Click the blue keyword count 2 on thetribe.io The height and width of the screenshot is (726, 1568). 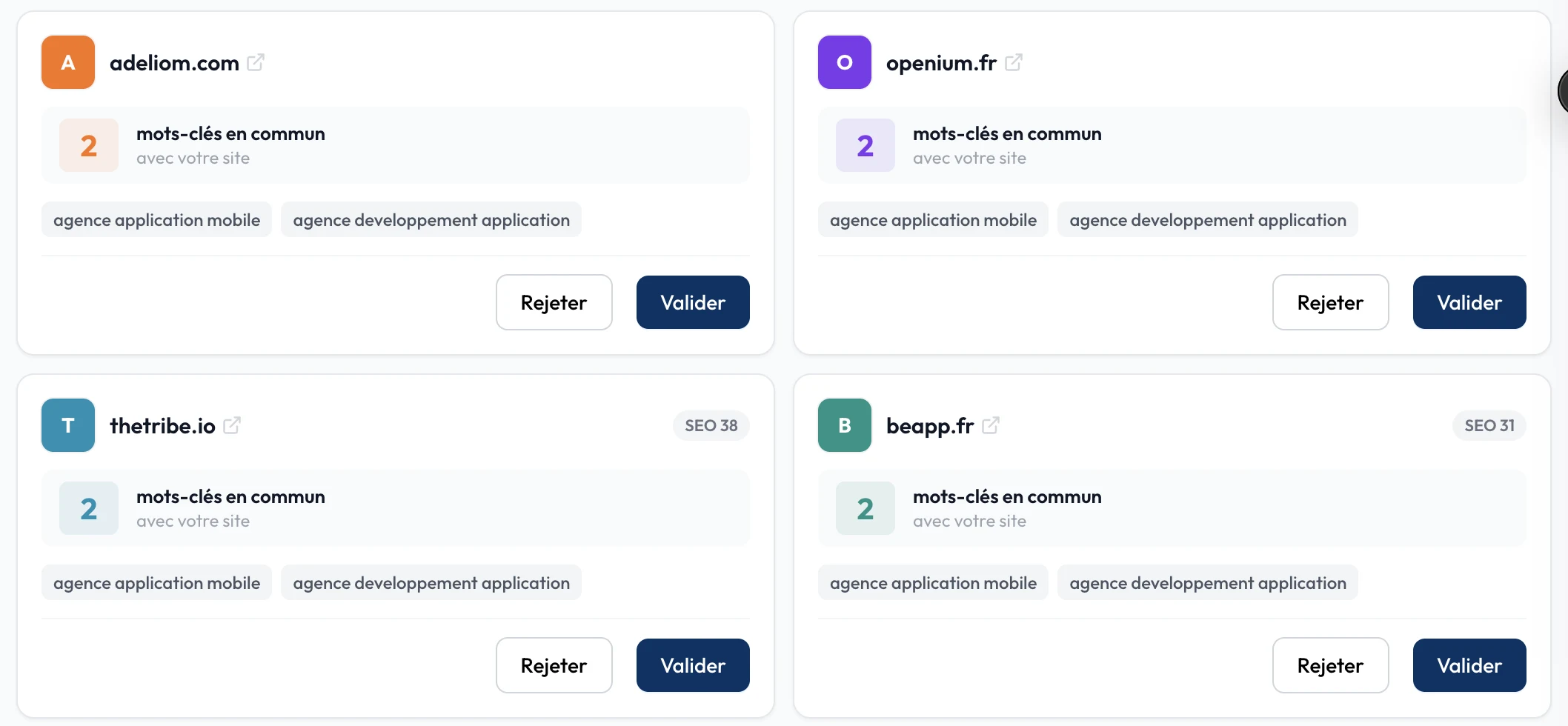click(x=89, y=508)
